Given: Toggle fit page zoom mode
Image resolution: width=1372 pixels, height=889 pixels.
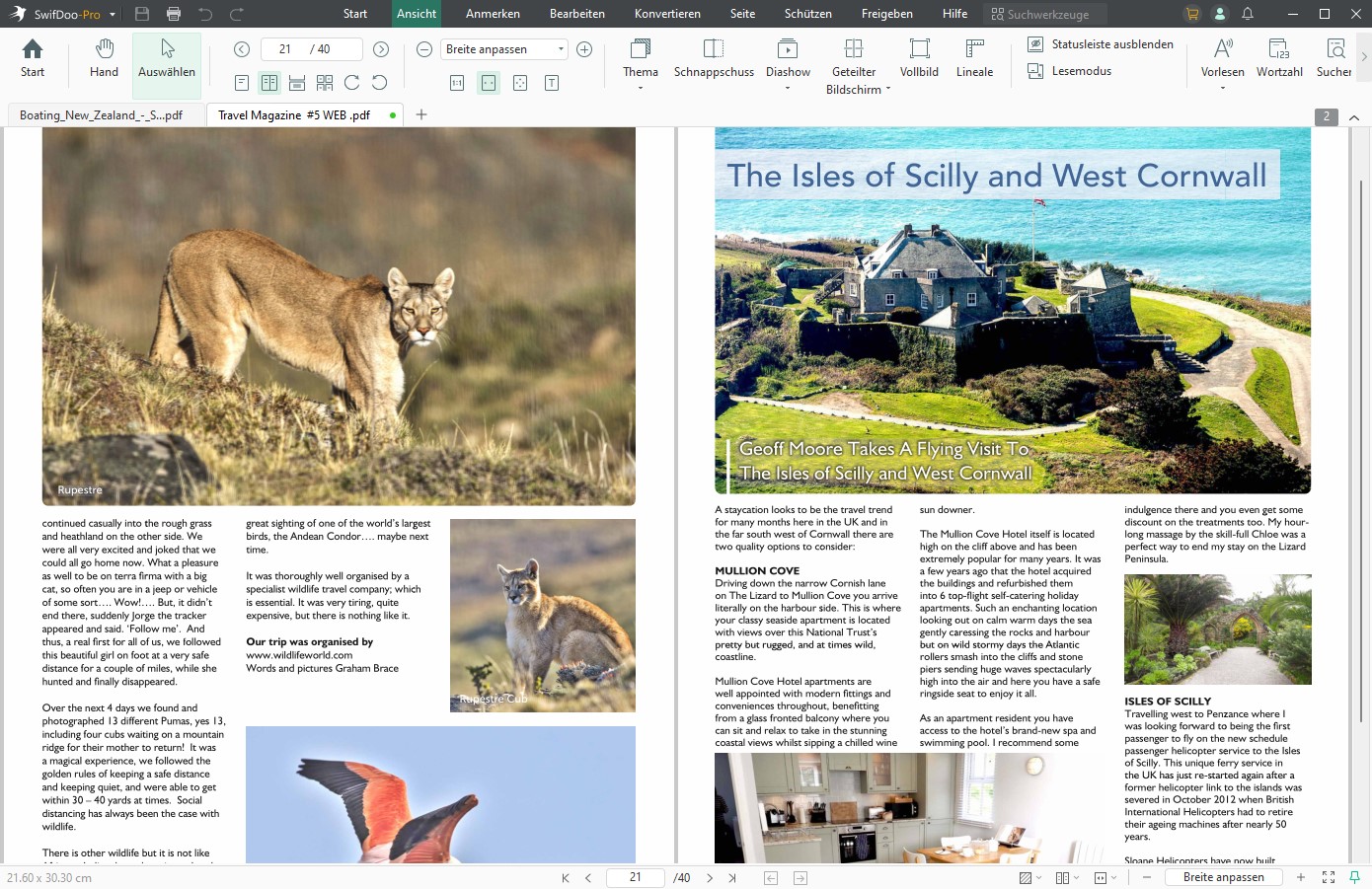Looking at the screenshot, I should pos(520,83).
